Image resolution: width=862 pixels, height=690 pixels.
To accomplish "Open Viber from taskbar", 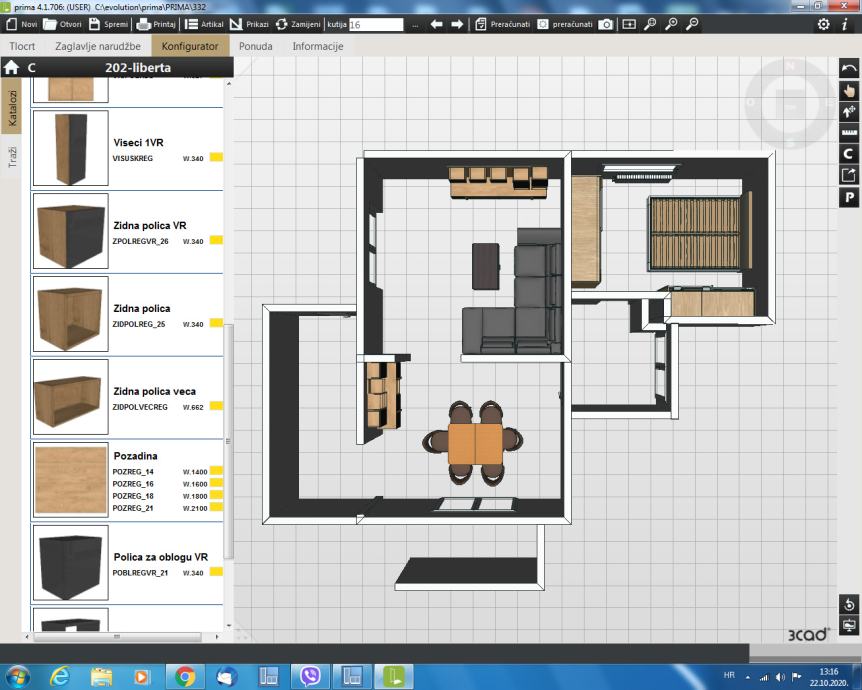I will [310, 676].
